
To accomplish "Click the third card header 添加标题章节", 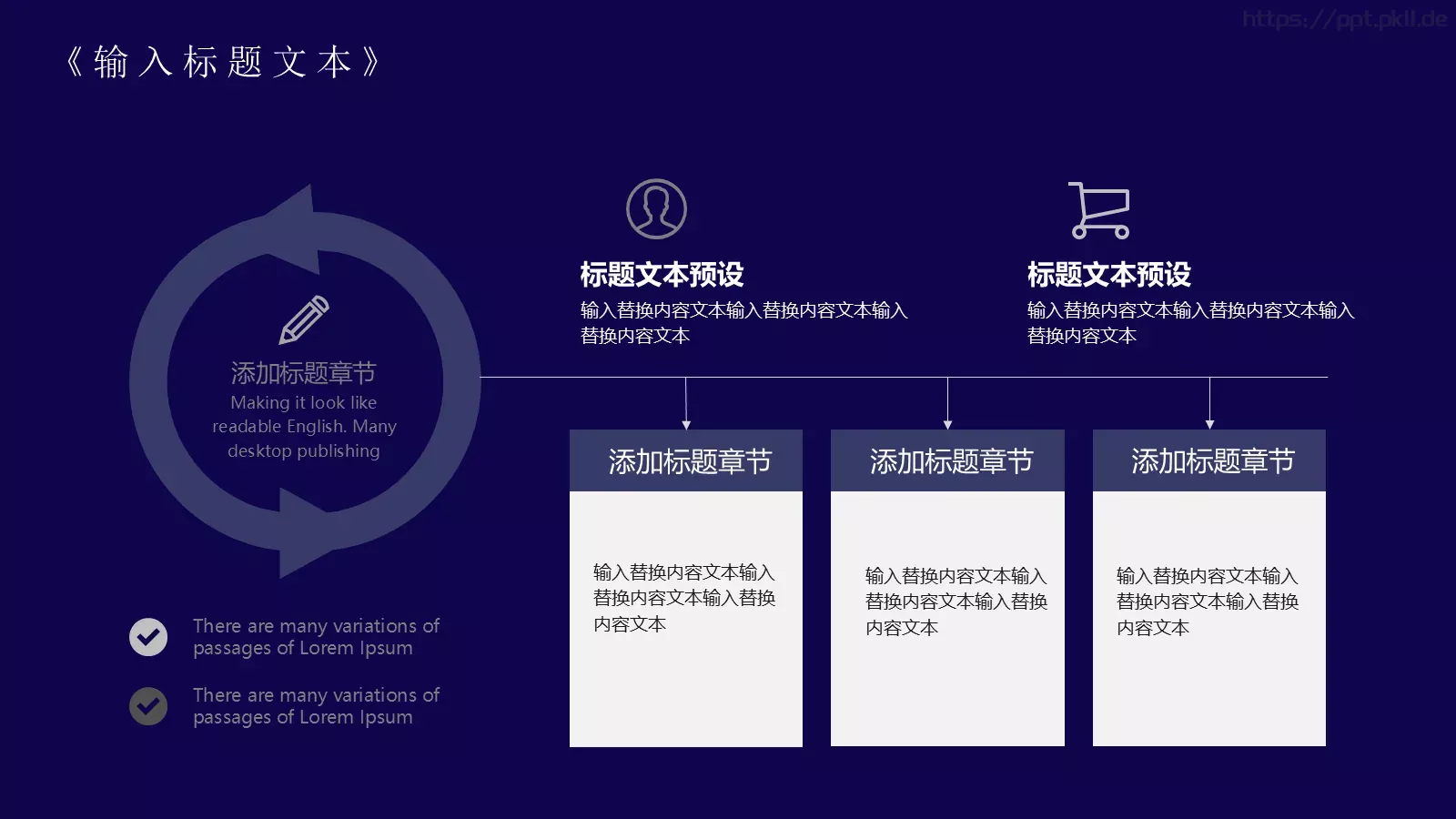I will (x=1209, y=460).
